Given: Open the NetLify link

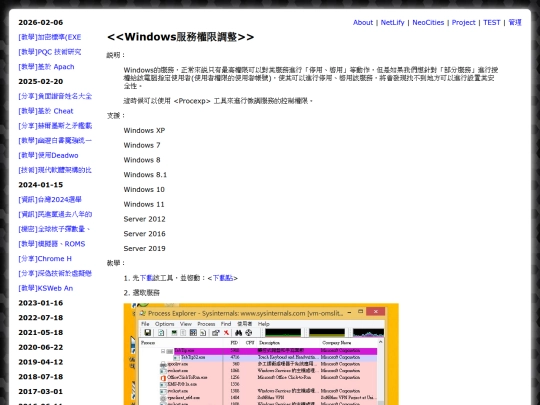Looking at the screenshot, I should (x=392, y=22).
